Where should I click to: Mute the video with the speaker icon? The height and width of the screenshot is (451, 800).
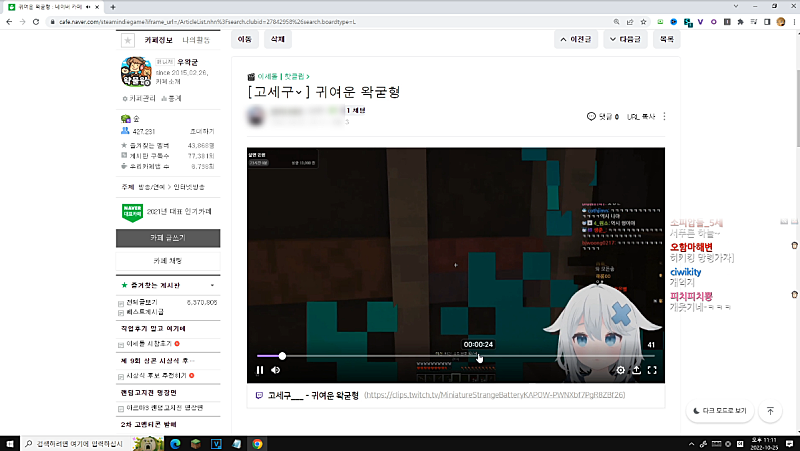tap(276, 370)
